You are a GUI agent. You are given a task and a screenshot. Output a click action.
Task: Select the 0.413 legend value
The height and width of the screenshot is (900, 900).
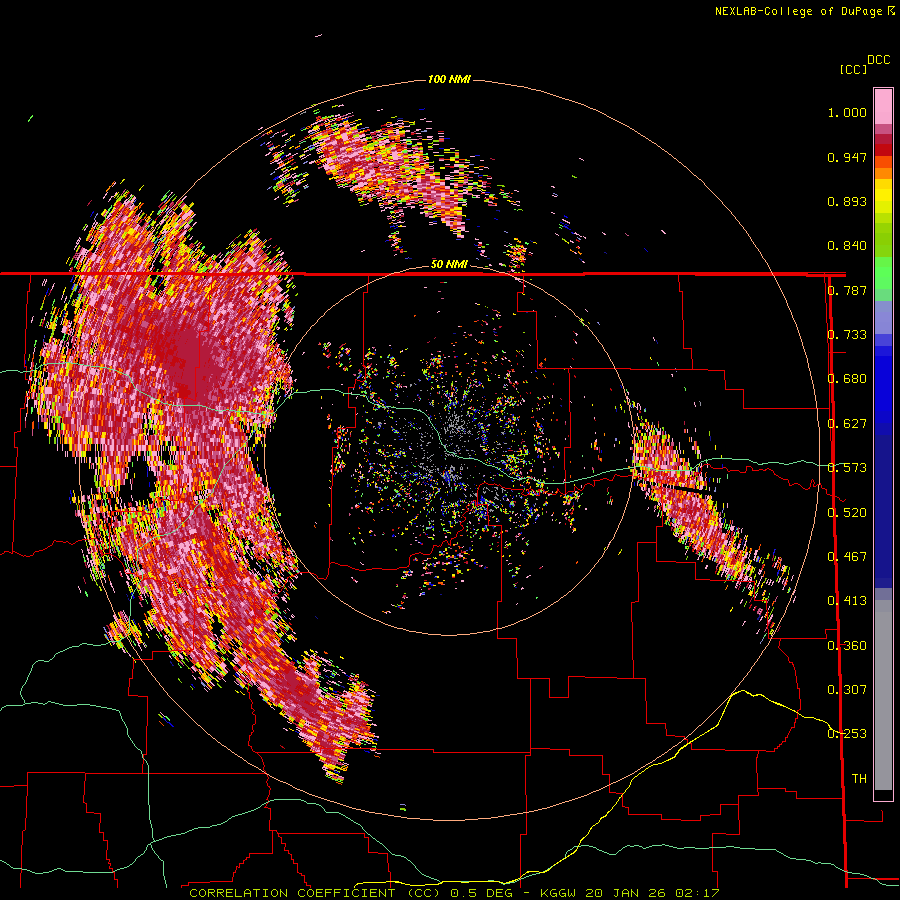point(847,601)
